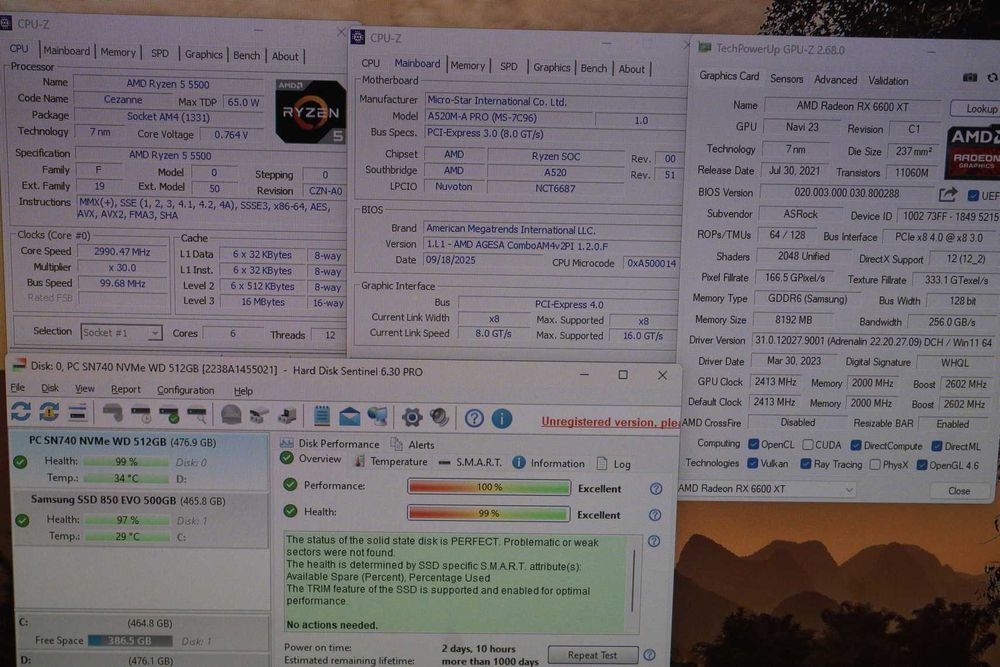Click the gray hard disk toolbar icon
1000x667 pixels.
[x=113, y=413]
